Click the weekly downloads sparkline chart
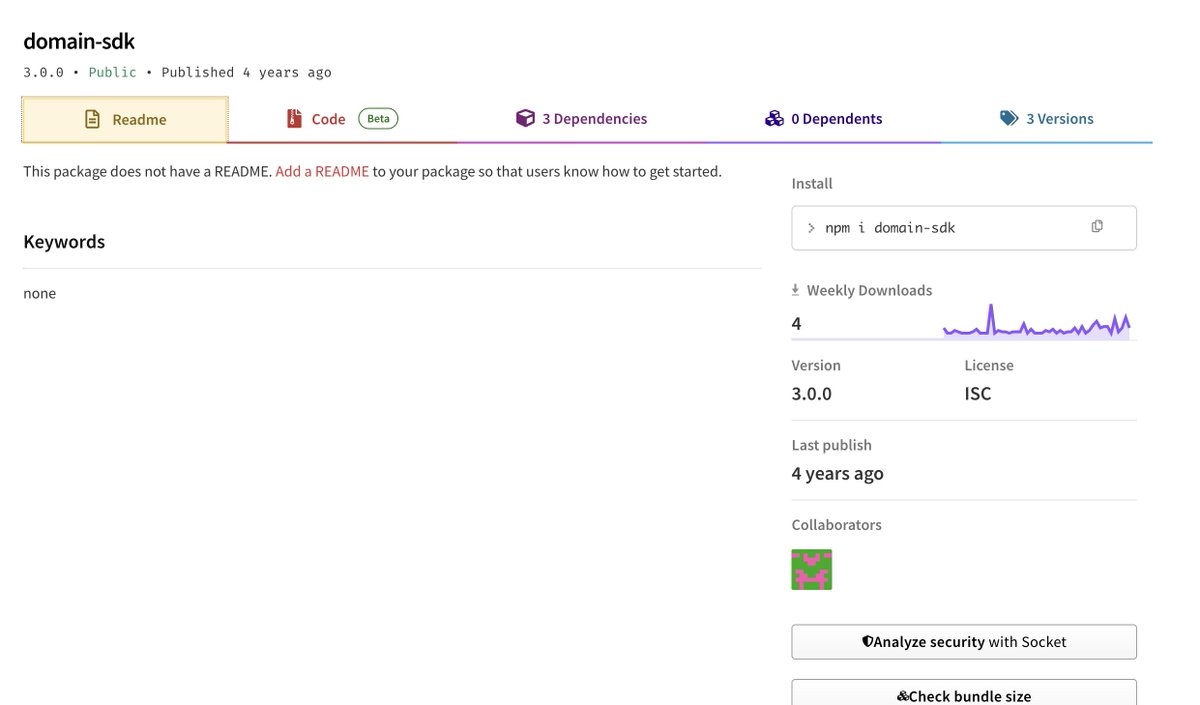This screenshot has width=1200, height=705. (1037, 322)
